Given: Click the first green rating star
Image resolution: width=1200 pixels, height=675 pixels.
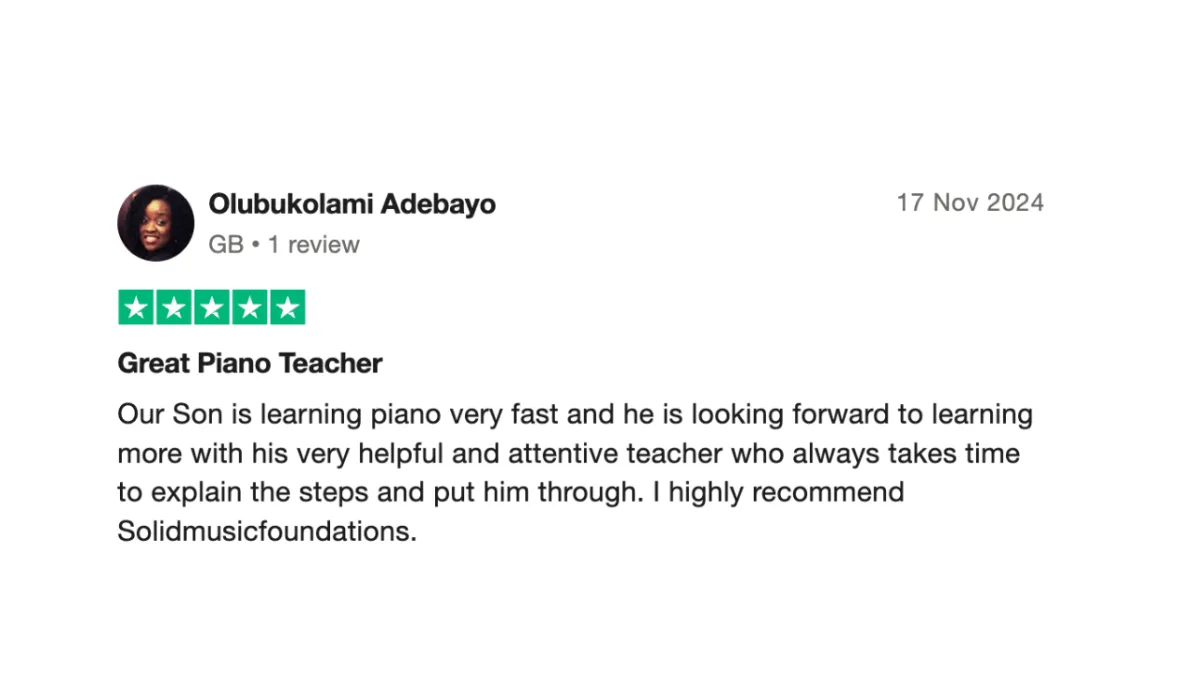Looking at the screenshot, I should 136,308.
